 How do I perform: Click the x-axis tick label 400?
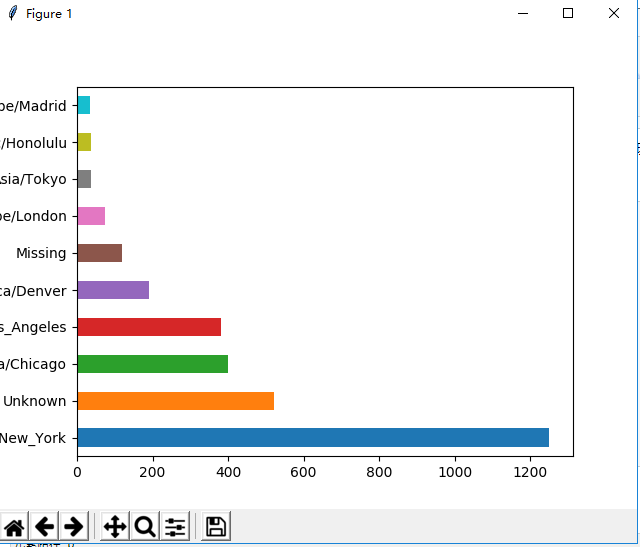(228, 472)
